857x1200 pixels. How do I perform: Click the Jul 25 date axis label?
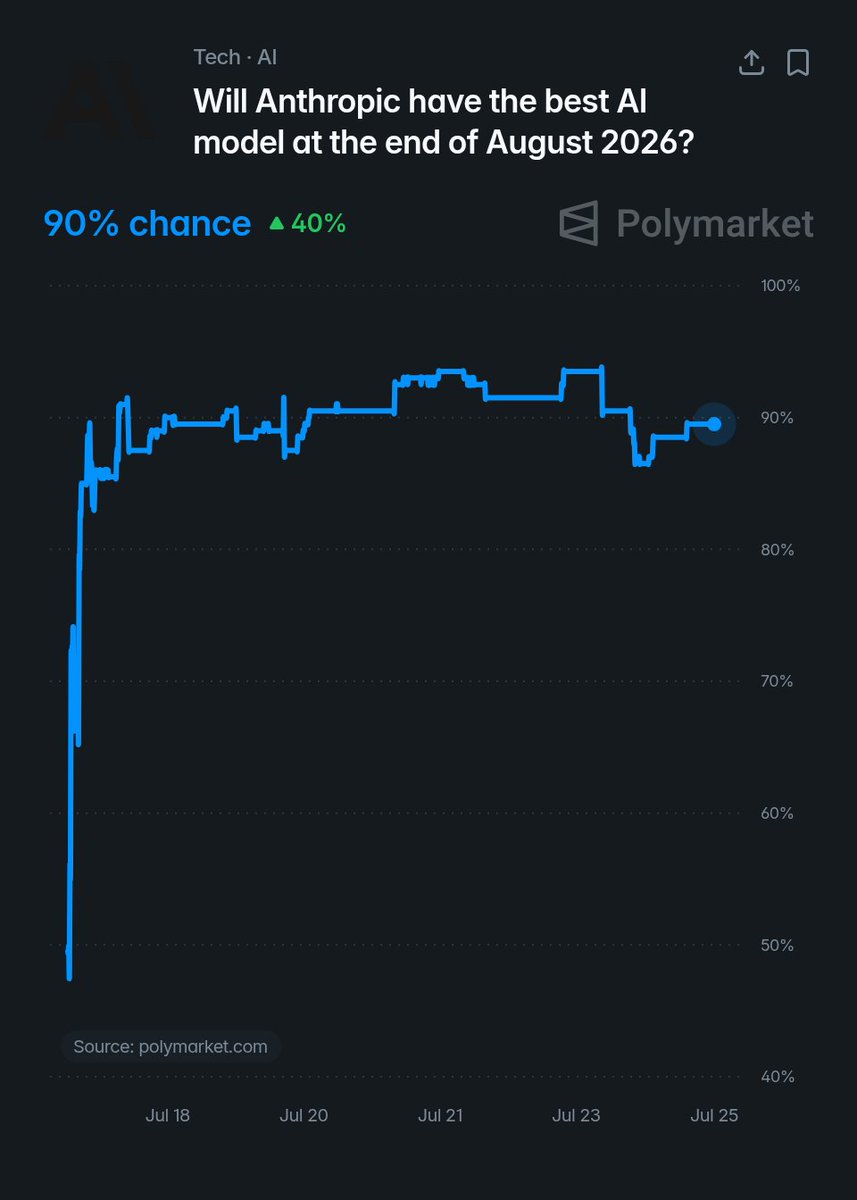click(x=714, y=1115)
